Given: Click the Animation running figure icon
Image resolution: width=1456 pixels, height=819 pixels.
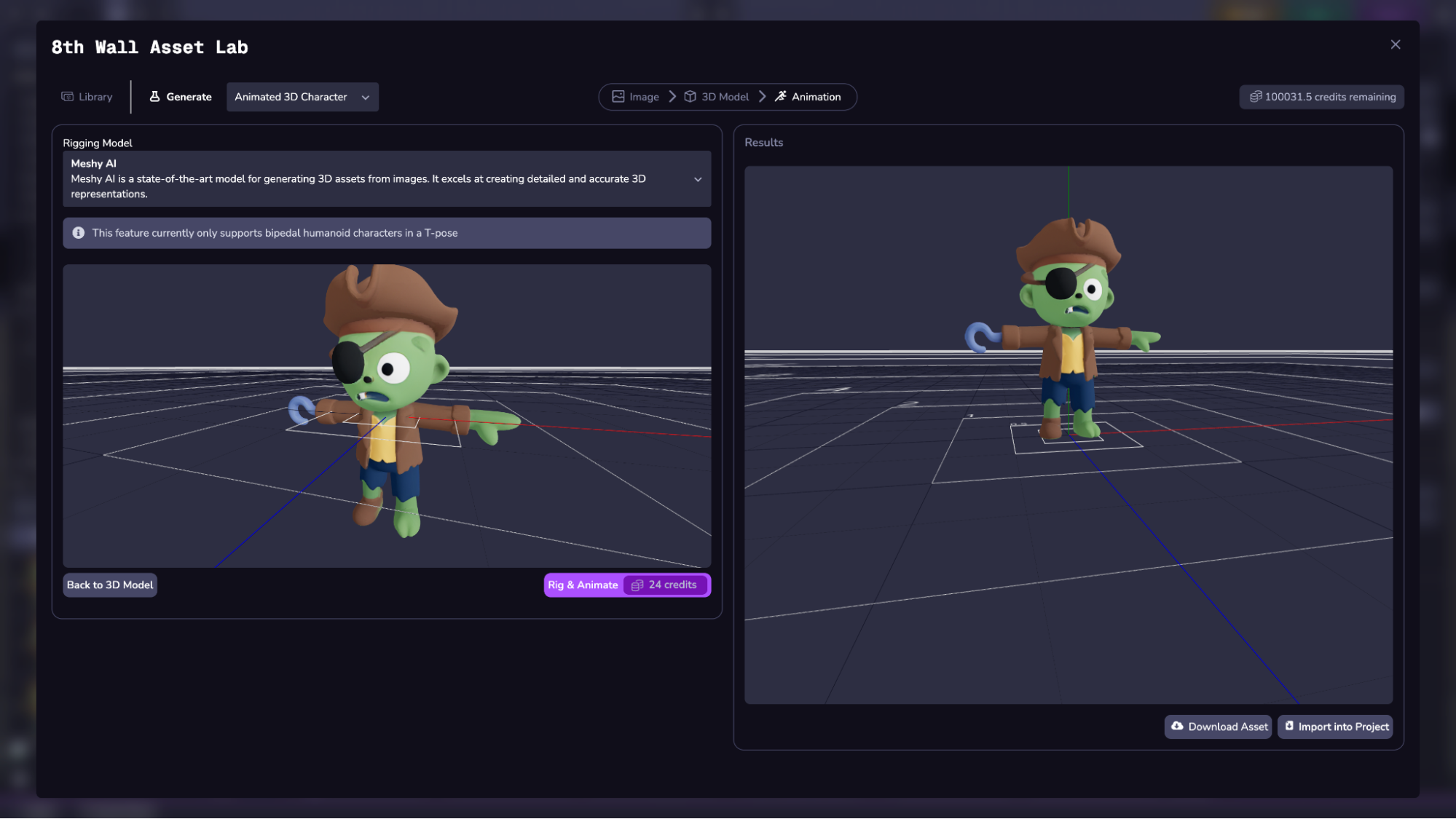Looking at the screenshot, I should pos(780,97).
